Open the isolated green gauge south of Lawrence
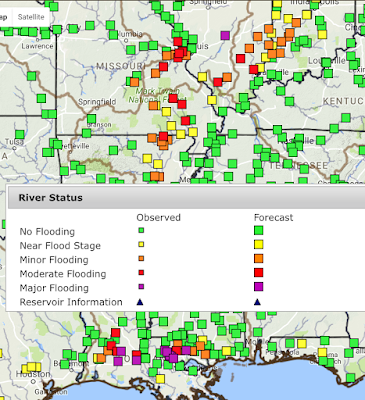 (x=31, y=76)
